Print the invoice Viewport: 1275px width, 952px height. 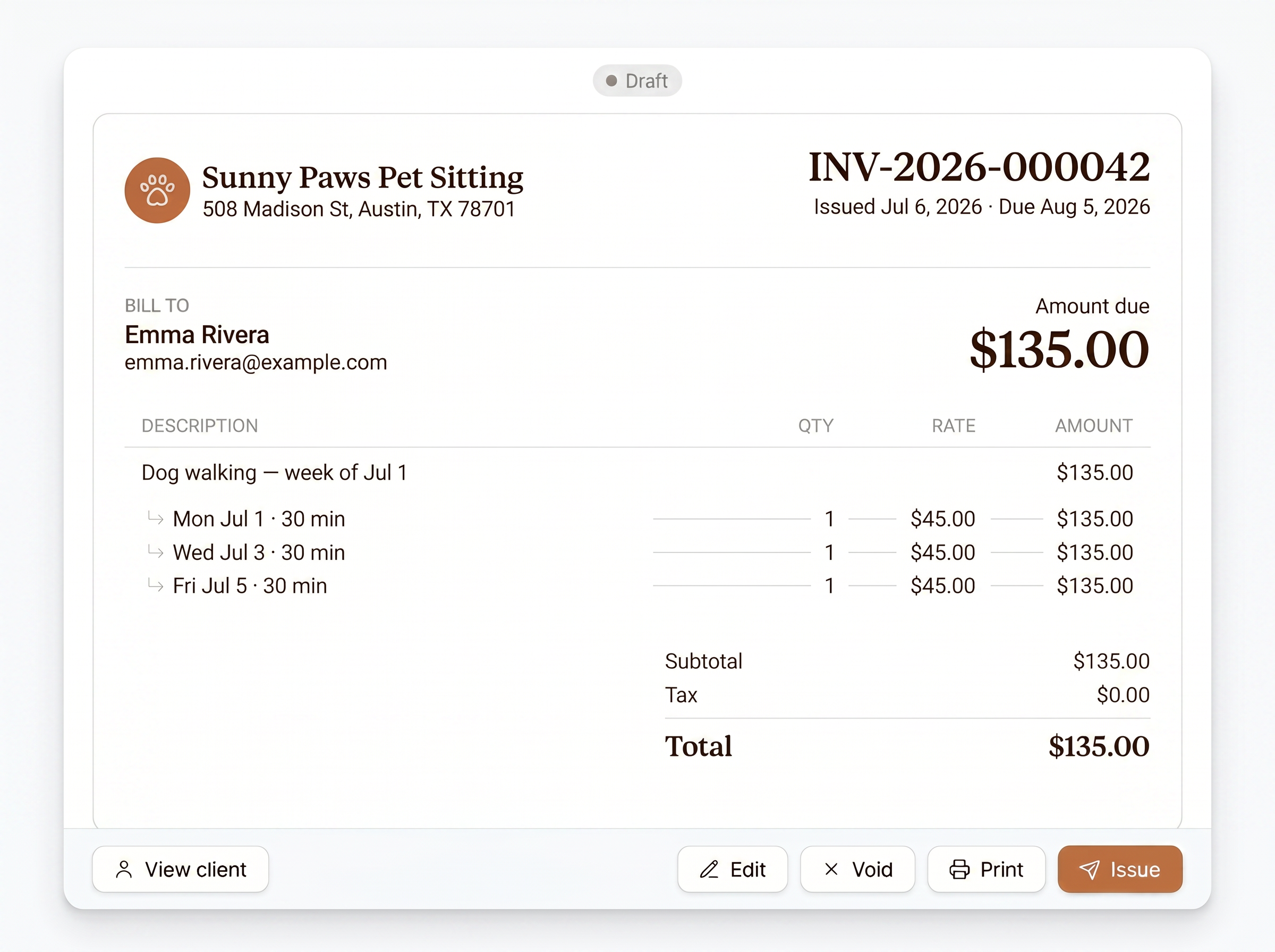987,869
